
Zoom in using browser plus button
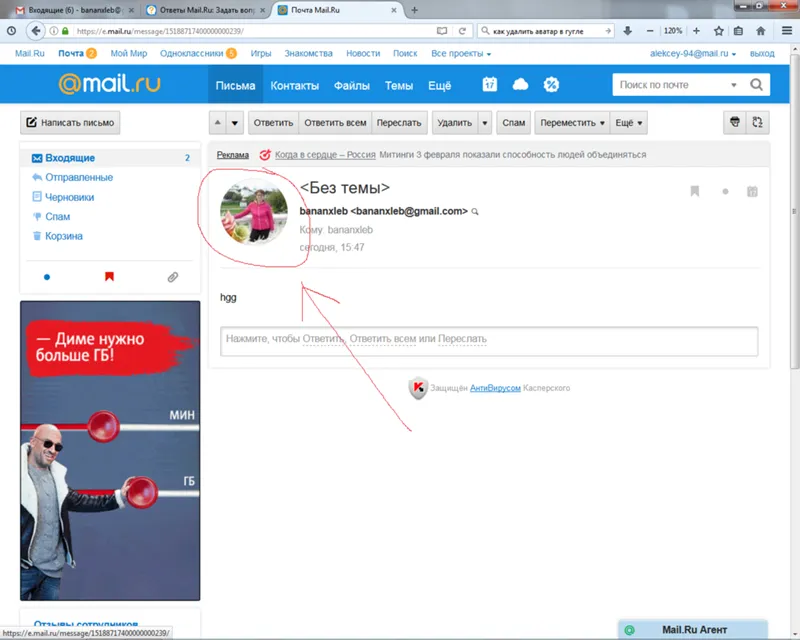tap(696, 31)
